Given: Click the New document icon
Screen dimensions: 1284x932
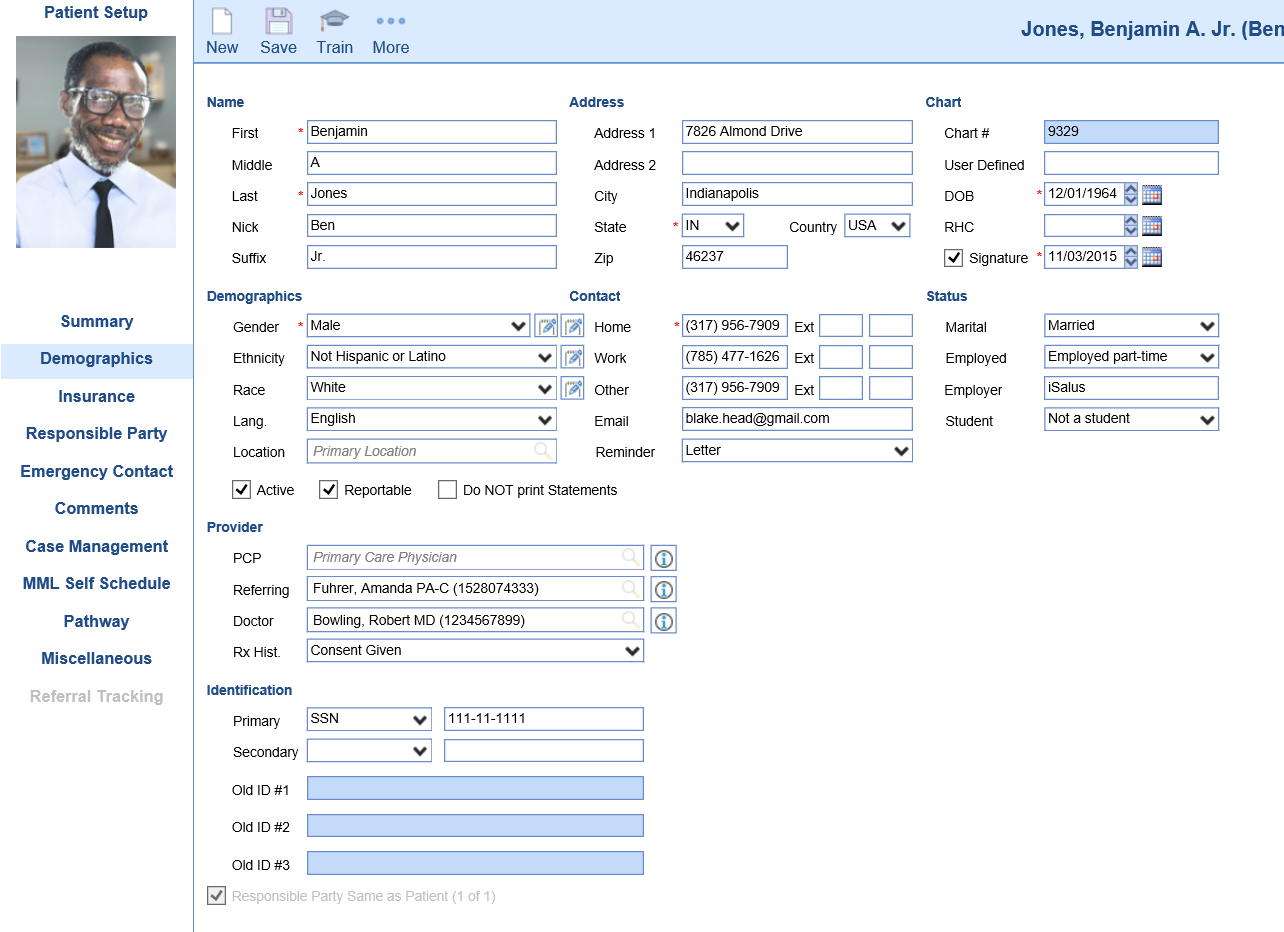Looking at the screenshot, I should tap(221, 21).
